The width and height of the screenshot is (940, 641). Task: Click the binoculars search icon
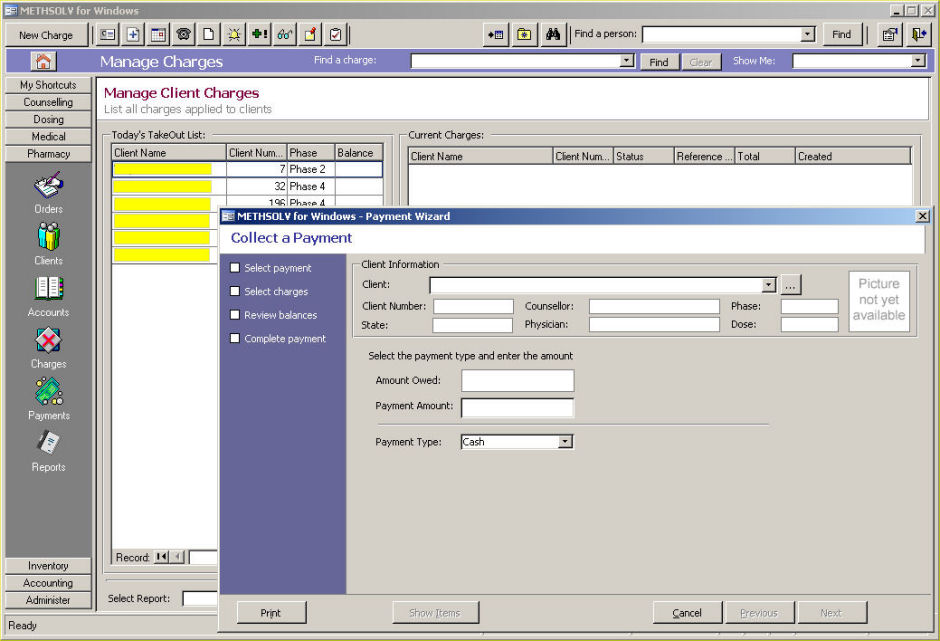552,35
